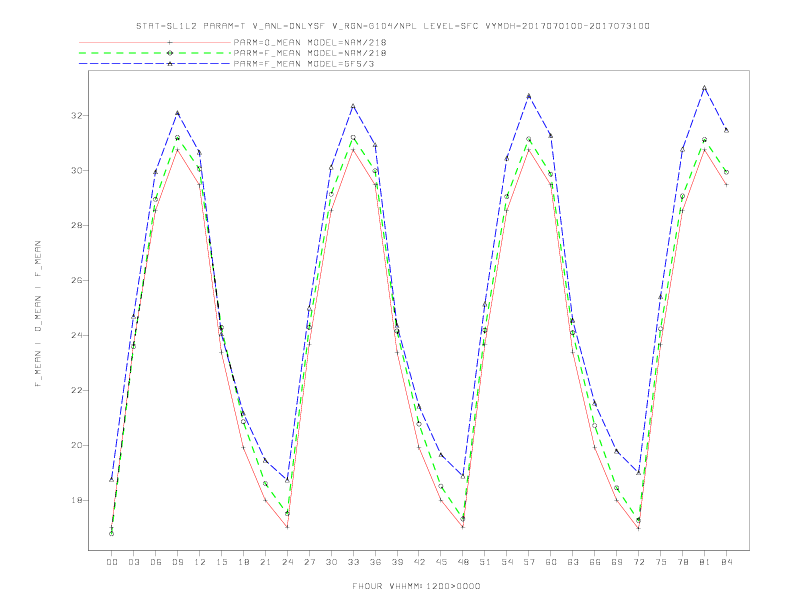The image size is (792, 612).
Task: Click x-axis forecast hour label 12
Action: pos(200,562)
